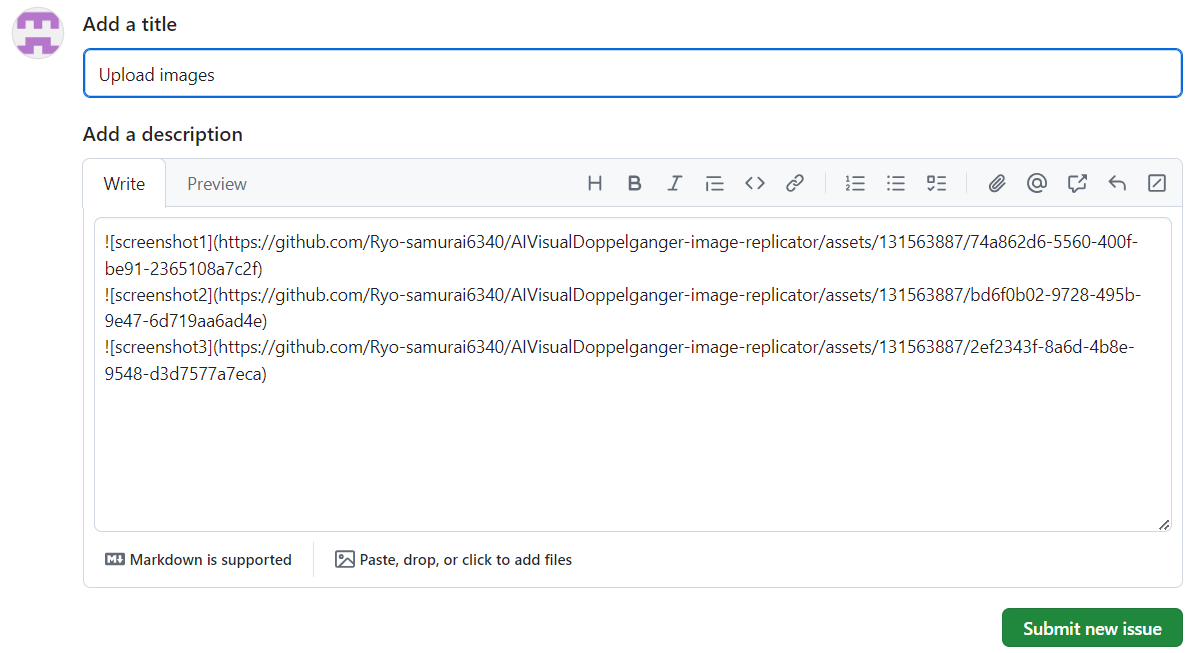Viewport: 1192px width, 653px height.
Task: Click Paste, drop, or click to add files
Action: pos(453,559)
